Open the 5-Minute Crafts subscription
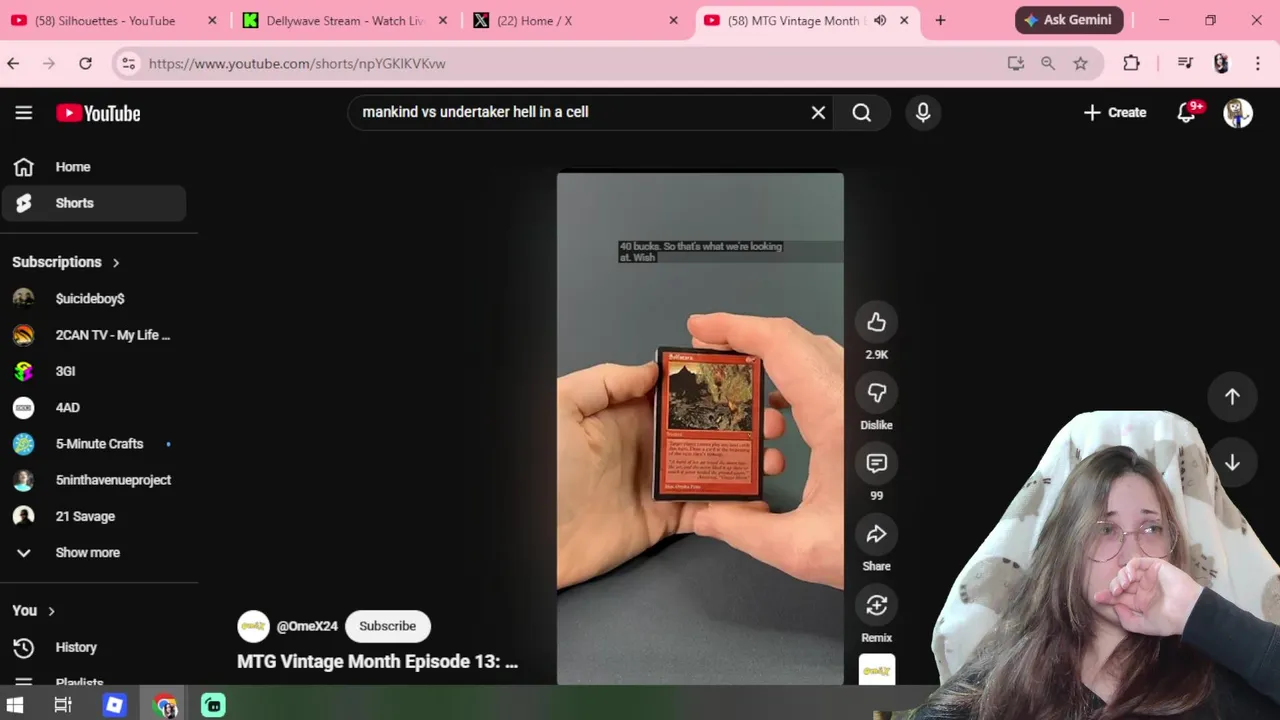Screen dimensions: 1280x720 [x=93, y=443]
